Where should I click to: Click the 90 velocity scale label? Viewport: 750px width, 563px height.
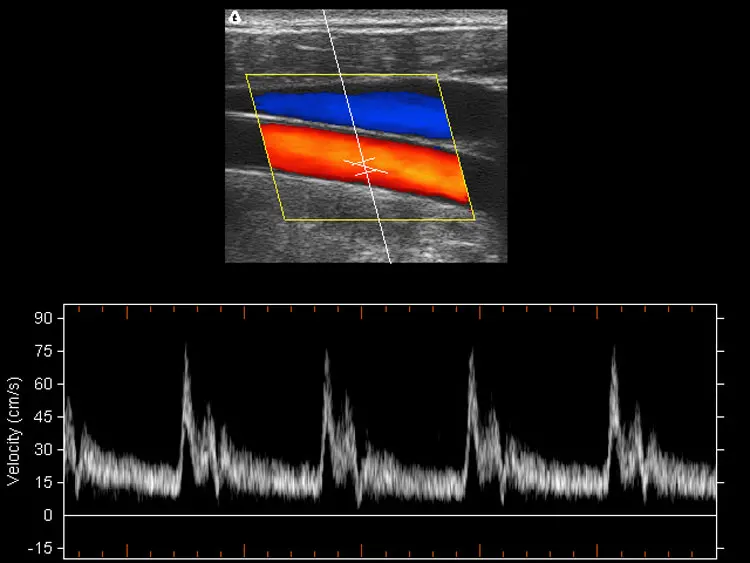(43, 319)
